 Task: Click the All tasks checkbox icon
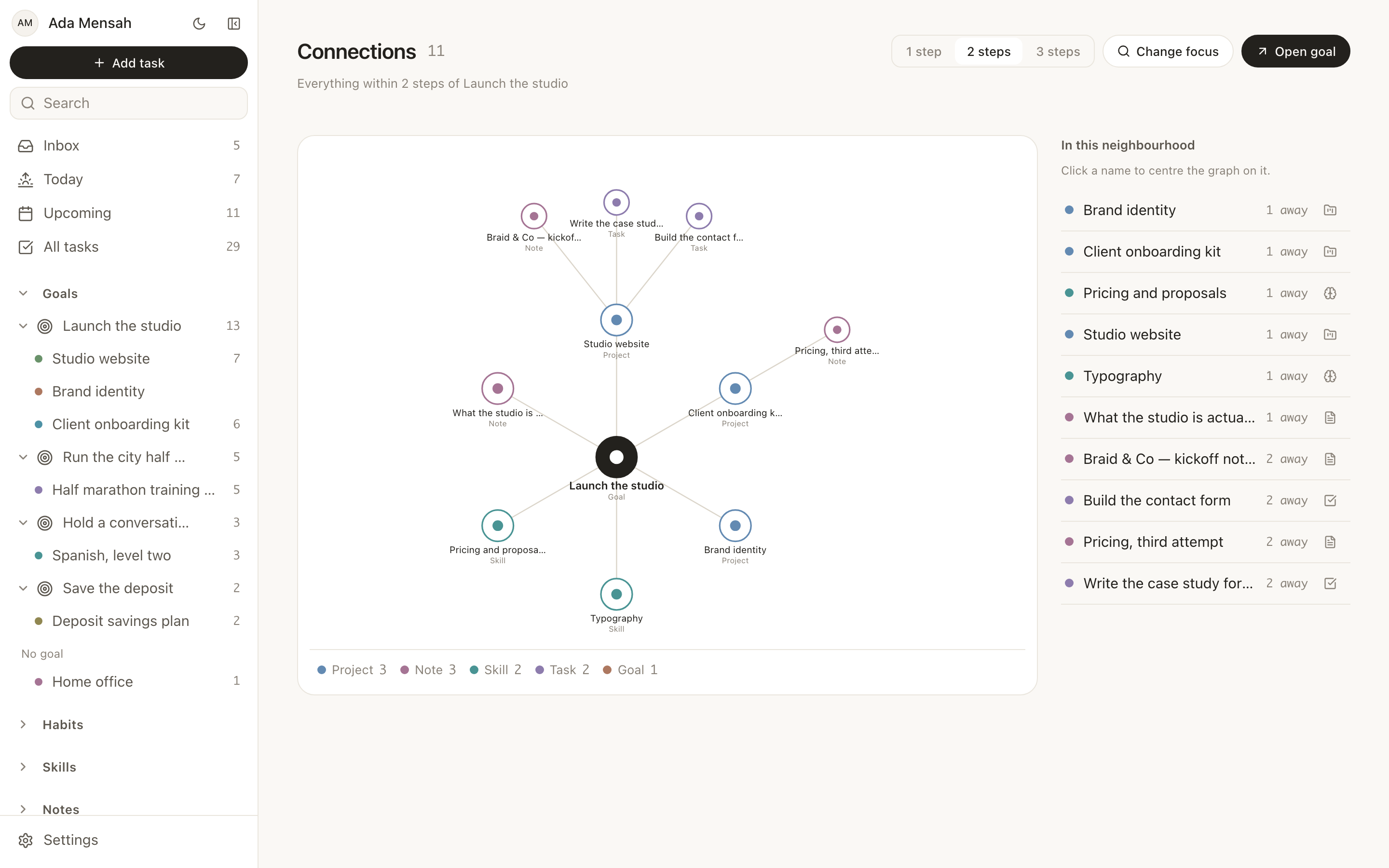pos(26,247)
